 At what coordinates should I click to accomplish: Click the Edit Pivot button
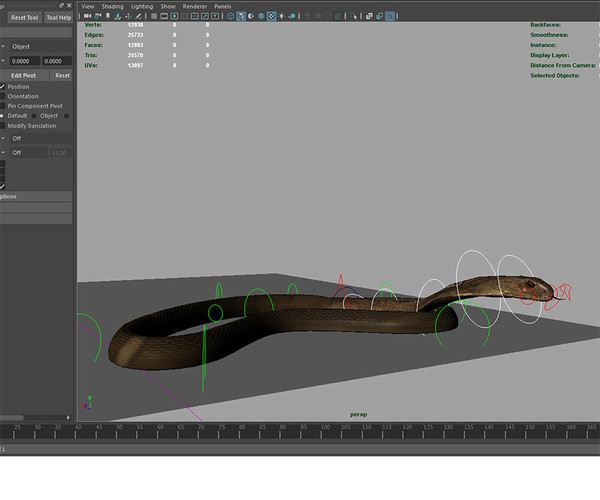coord(24,75)
